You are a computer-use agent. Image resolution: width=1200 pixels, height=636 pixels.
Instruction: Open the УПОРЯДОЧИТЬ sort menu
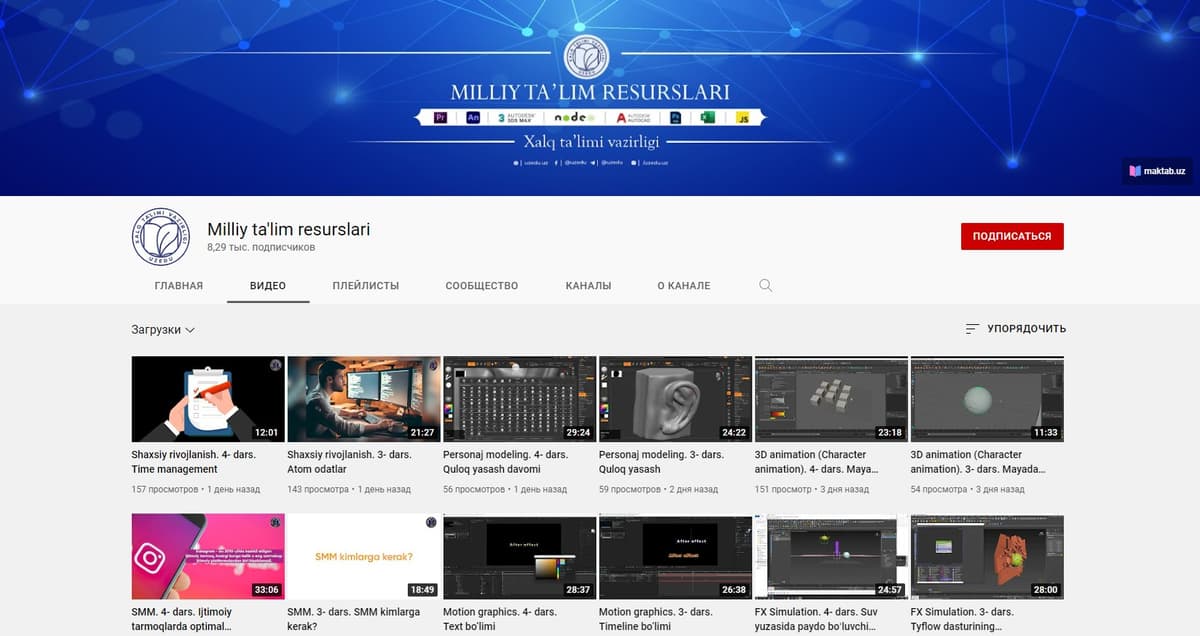click(x=1015, y=329)
